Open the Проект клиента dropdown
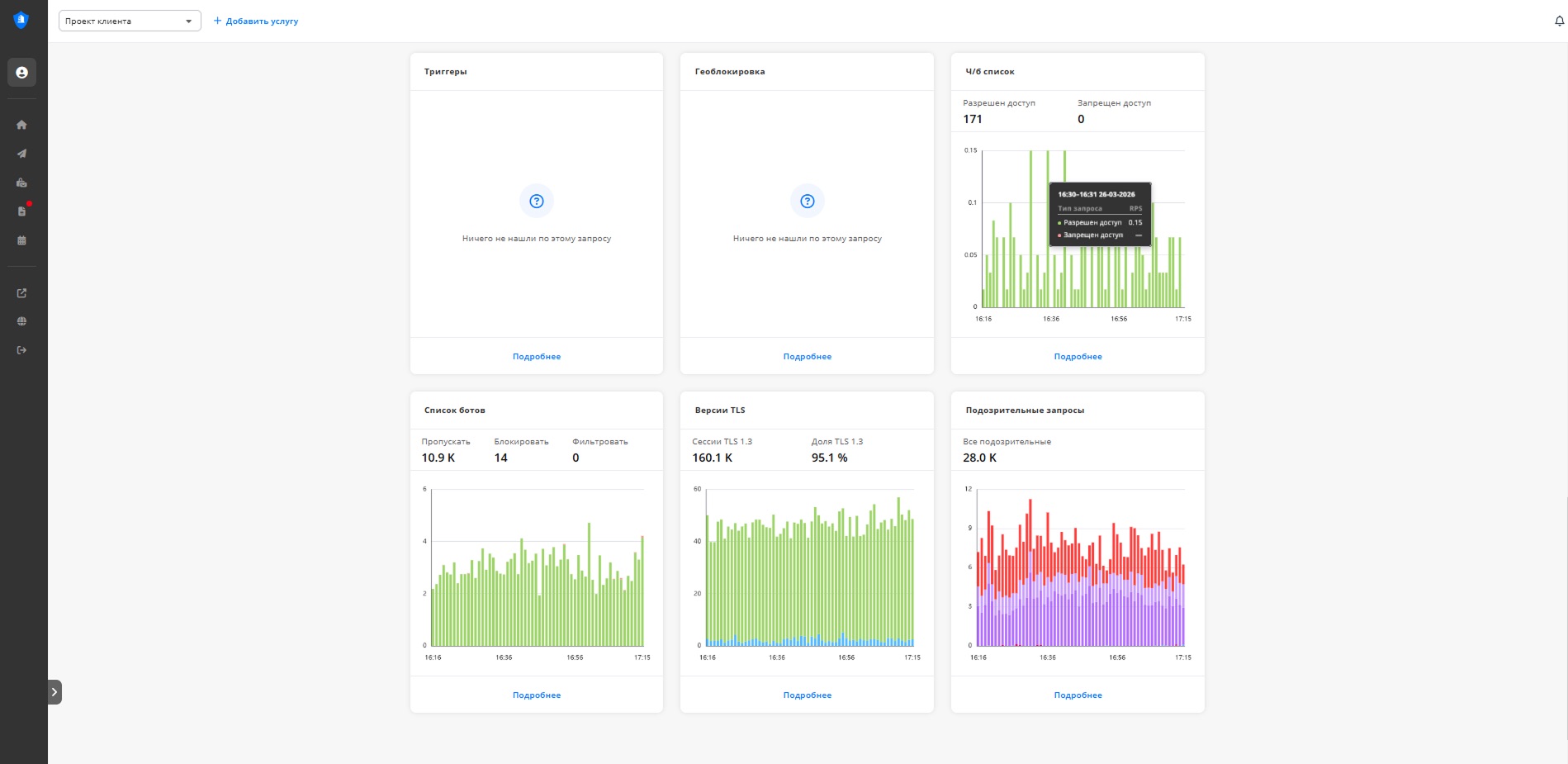Image resolution: width=1568 pixels, height=764 pixels. (x=130, y=21)
